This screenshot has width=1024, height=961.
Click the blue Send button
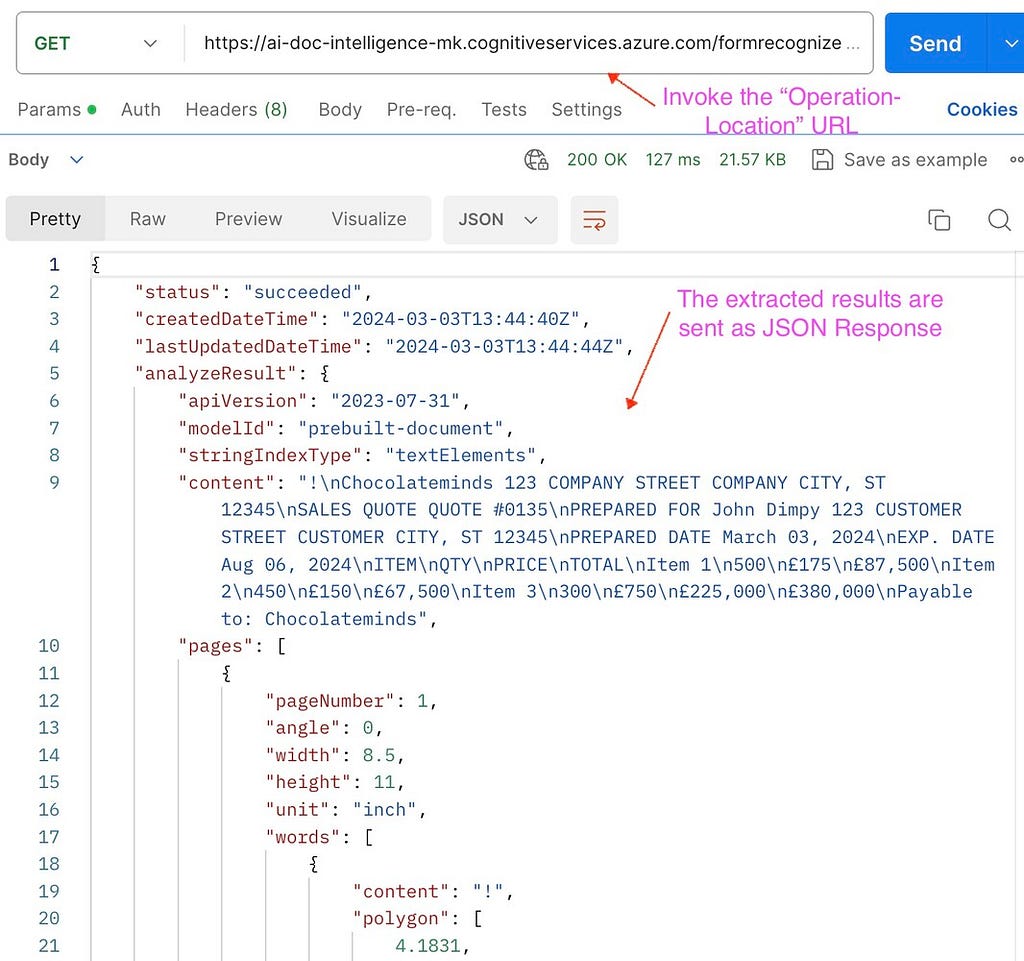935,43
